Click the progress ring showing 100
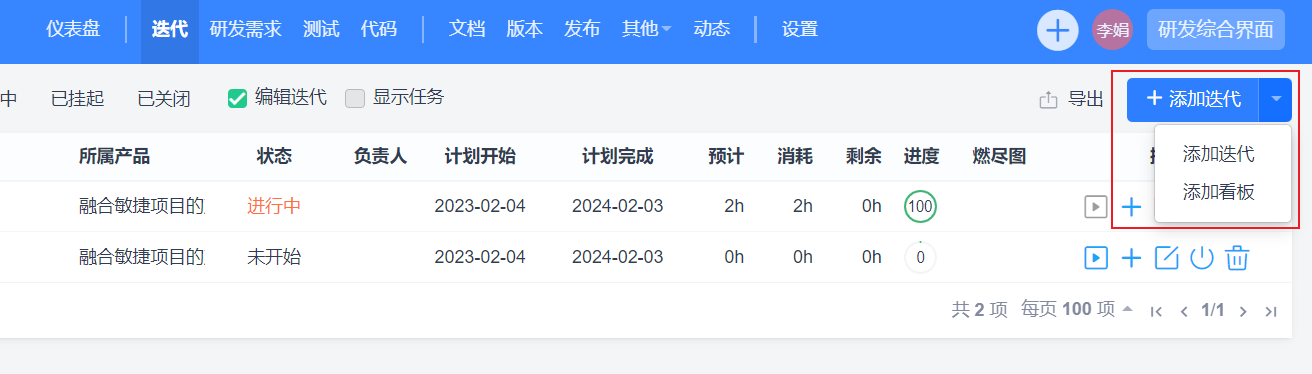Image resolution: width=1312 pixels, height=374 pixels. pos(920,207)
